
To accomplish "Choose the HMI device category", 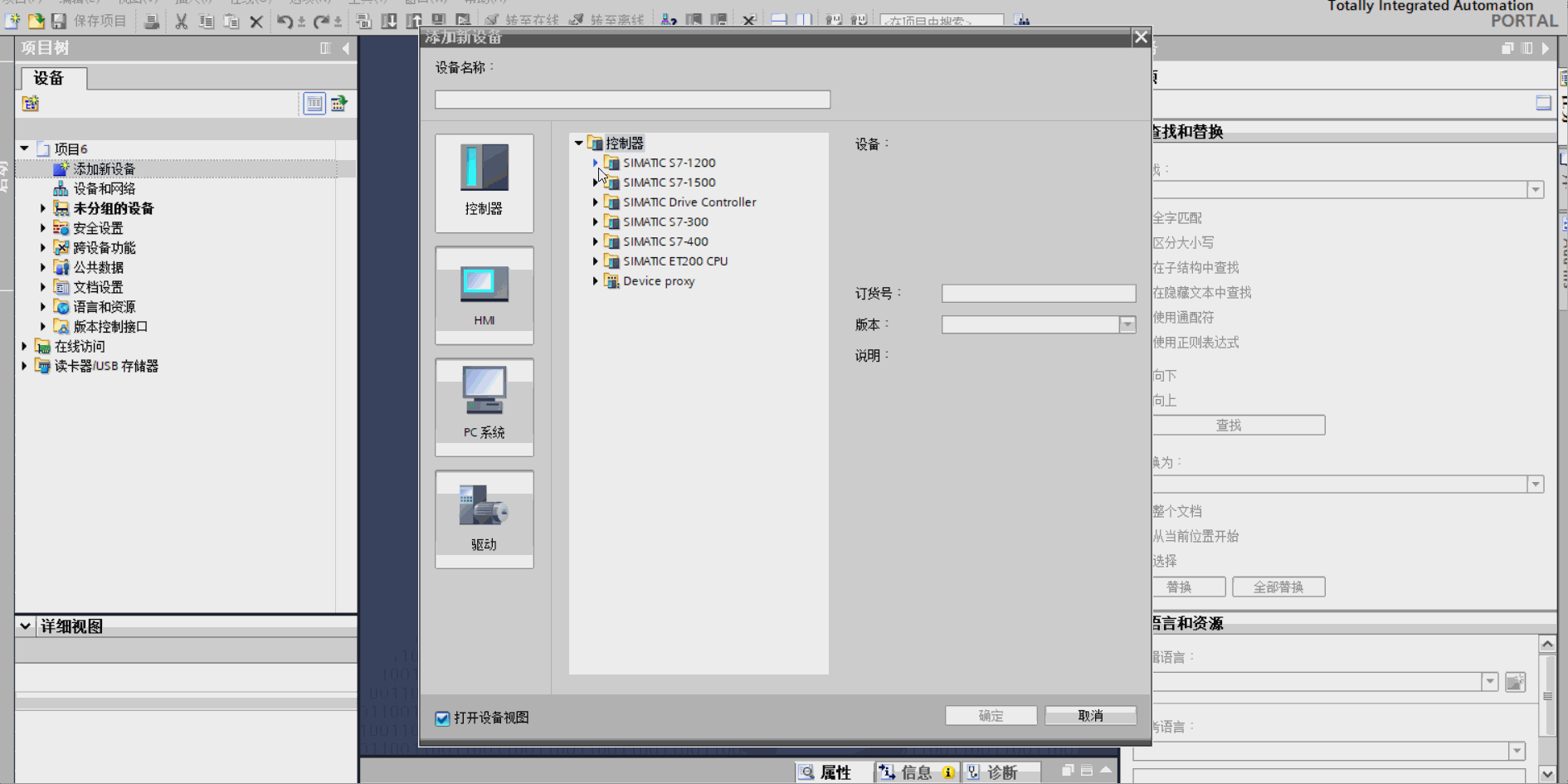I will coord(484,295).
